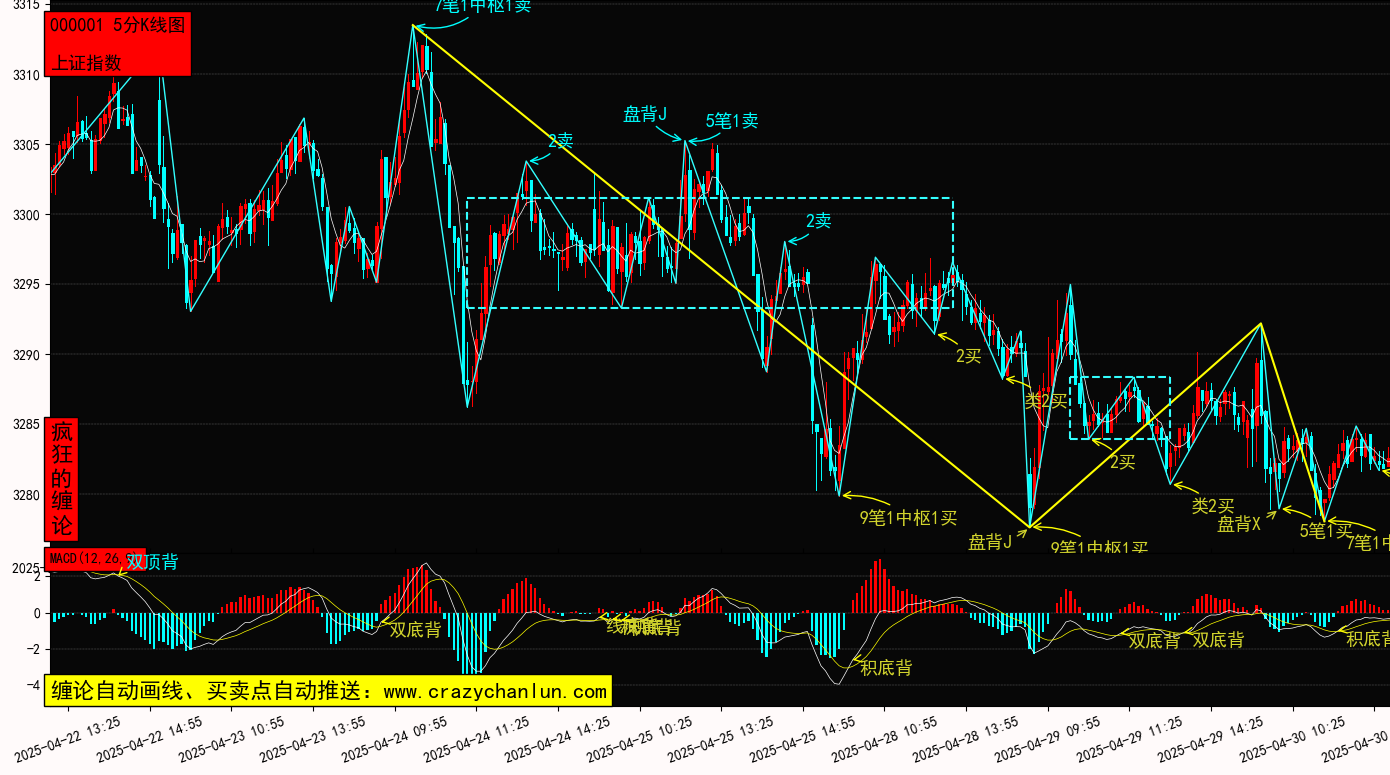Click the '2025-04-28 13:55' time axis label
Viewport: 1390px width, 775px height.
966,738
